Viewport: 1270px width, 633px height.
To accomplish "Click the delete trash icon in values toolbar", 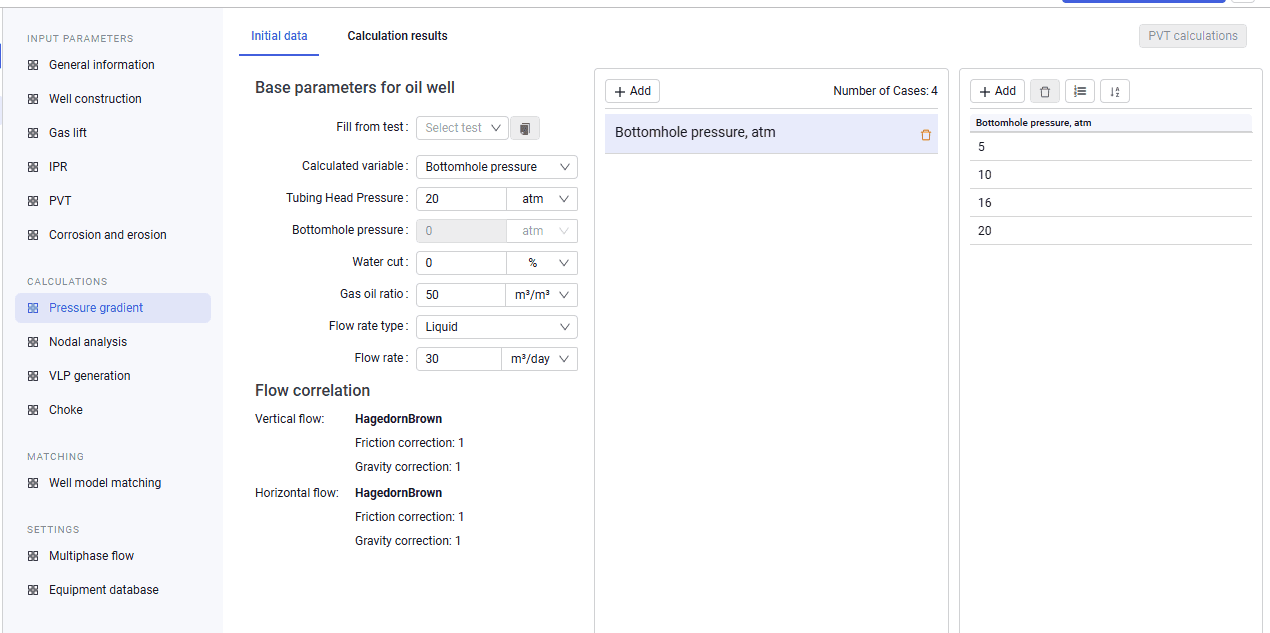I will (1045, 91).
